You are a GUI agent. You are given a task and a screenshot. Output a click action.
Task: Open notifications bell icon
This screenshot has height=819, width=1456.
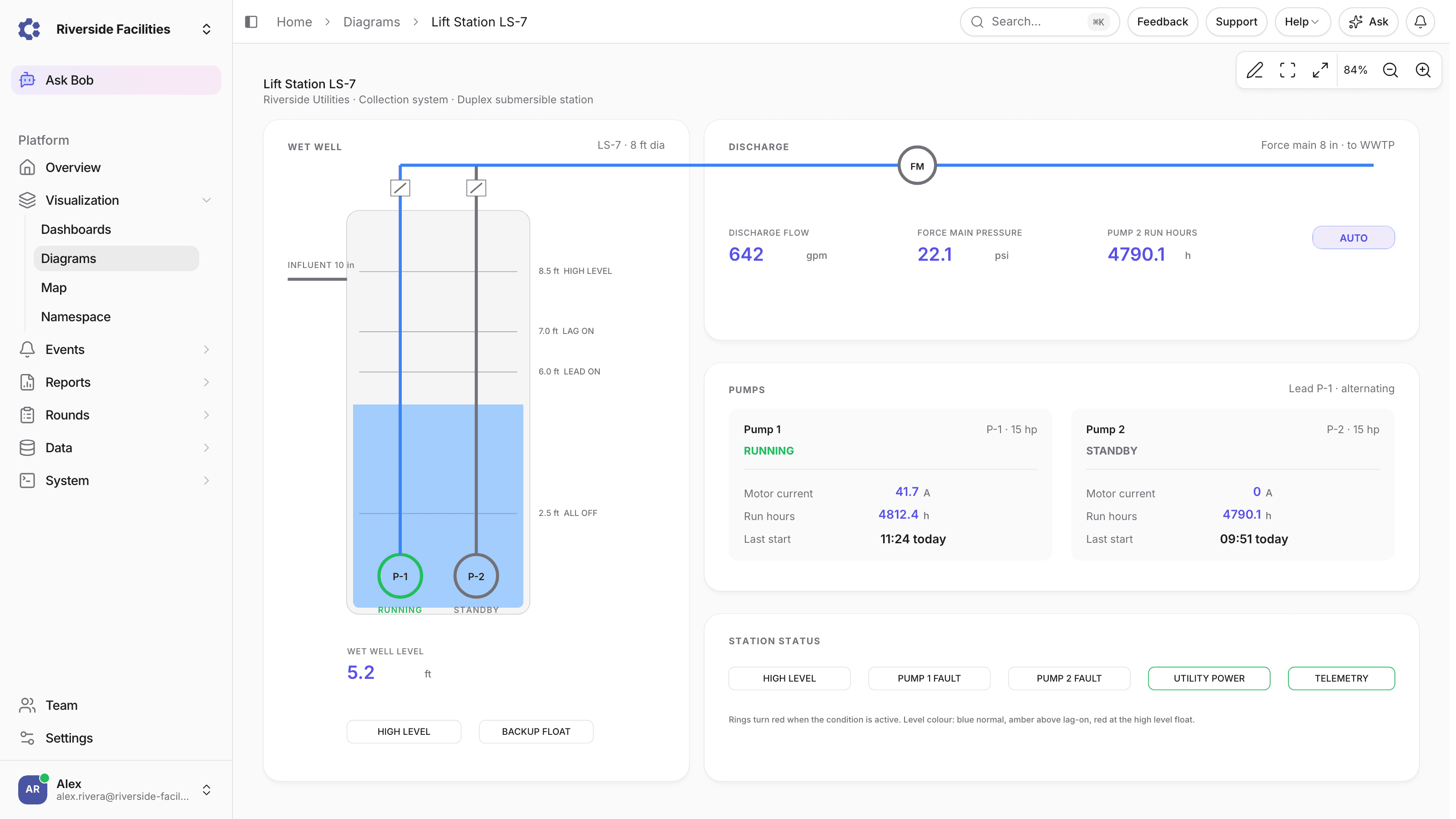[1421, 21]
